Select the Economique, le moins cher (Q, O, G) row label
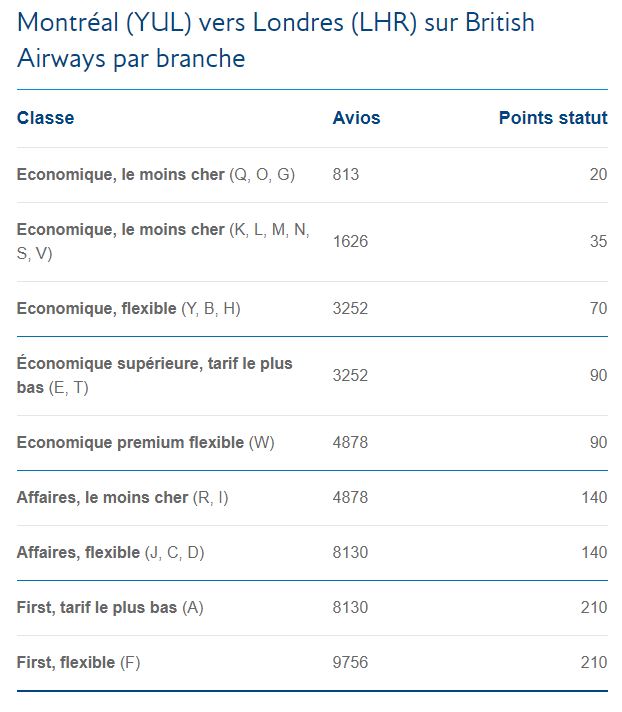Viewport: 622px width, 712px height. point(156,175)
